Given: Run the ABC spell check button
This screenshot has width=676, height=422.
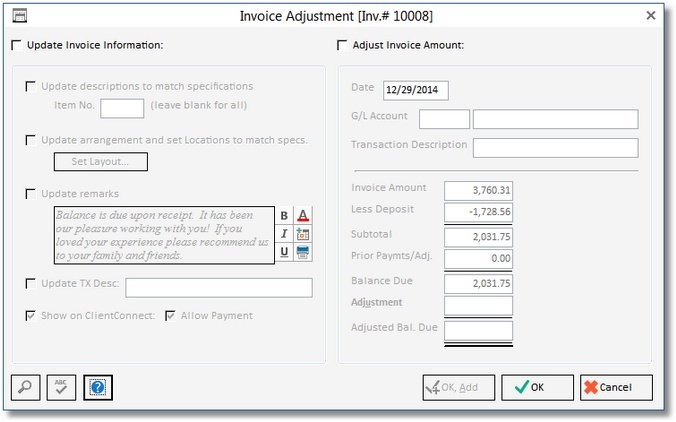Looking at the screenshot, I should pos(61,387).
